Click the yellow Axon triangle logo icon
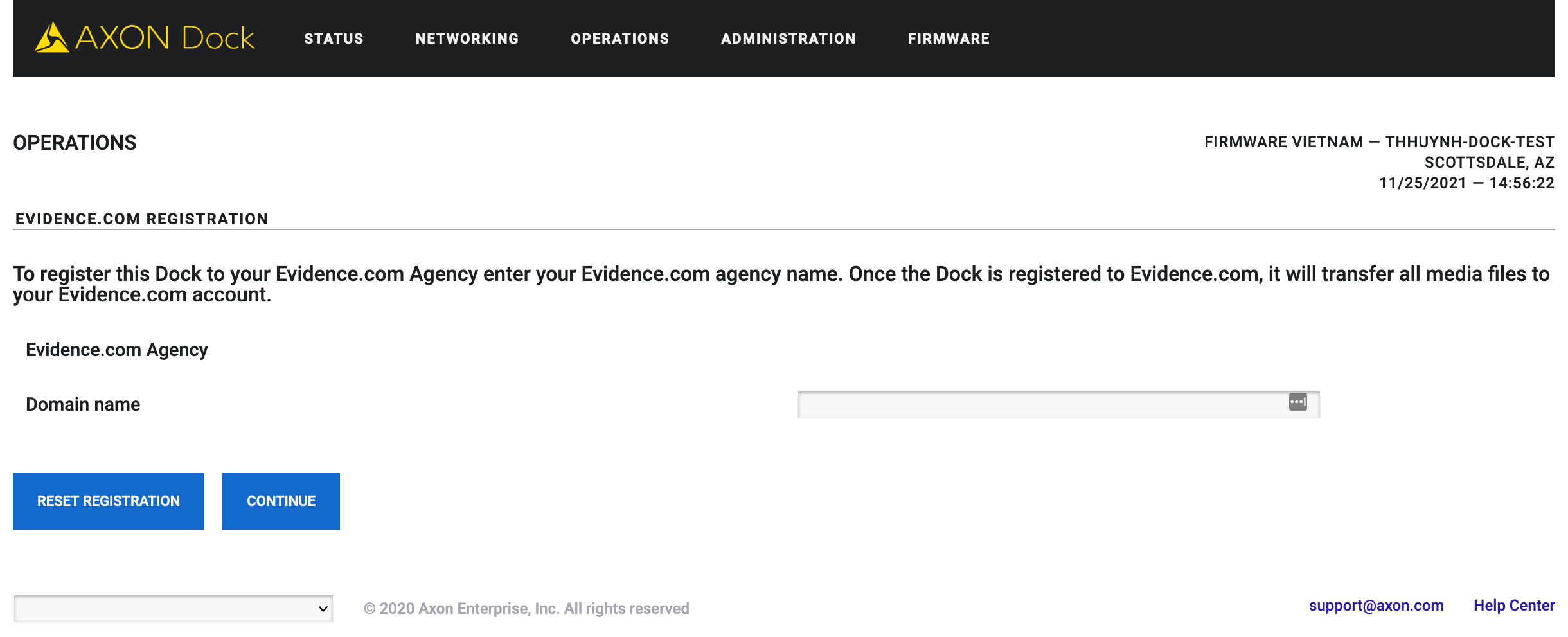 point(51,37)
